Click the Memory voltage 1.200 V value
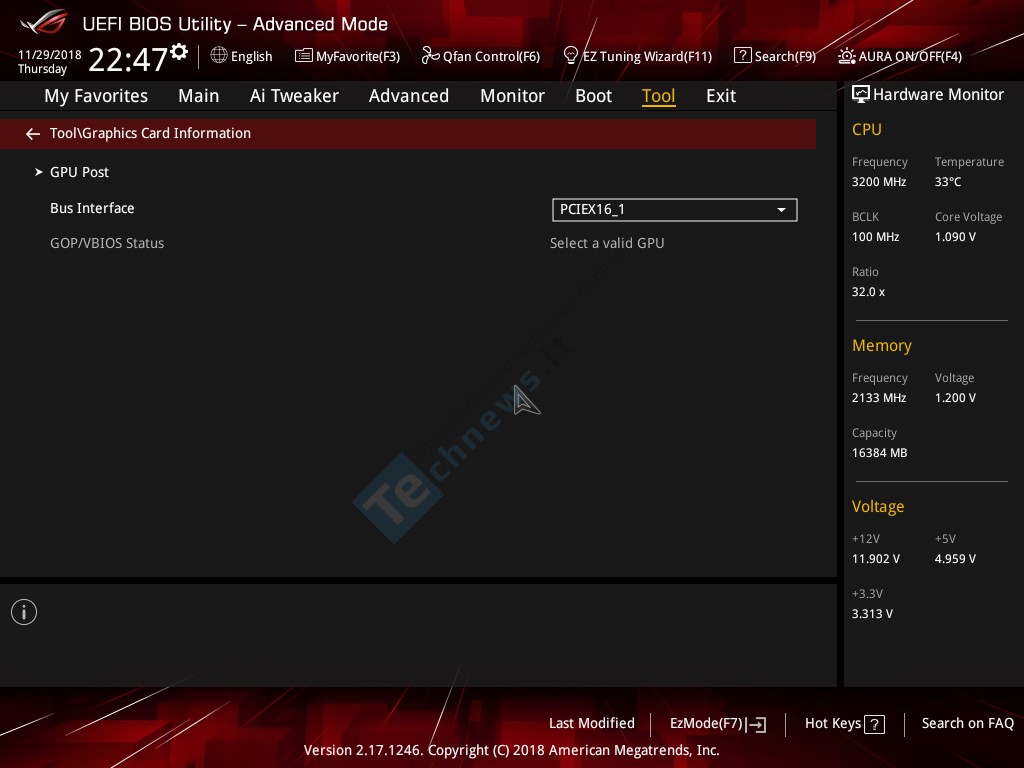 [x=955, y=398]
